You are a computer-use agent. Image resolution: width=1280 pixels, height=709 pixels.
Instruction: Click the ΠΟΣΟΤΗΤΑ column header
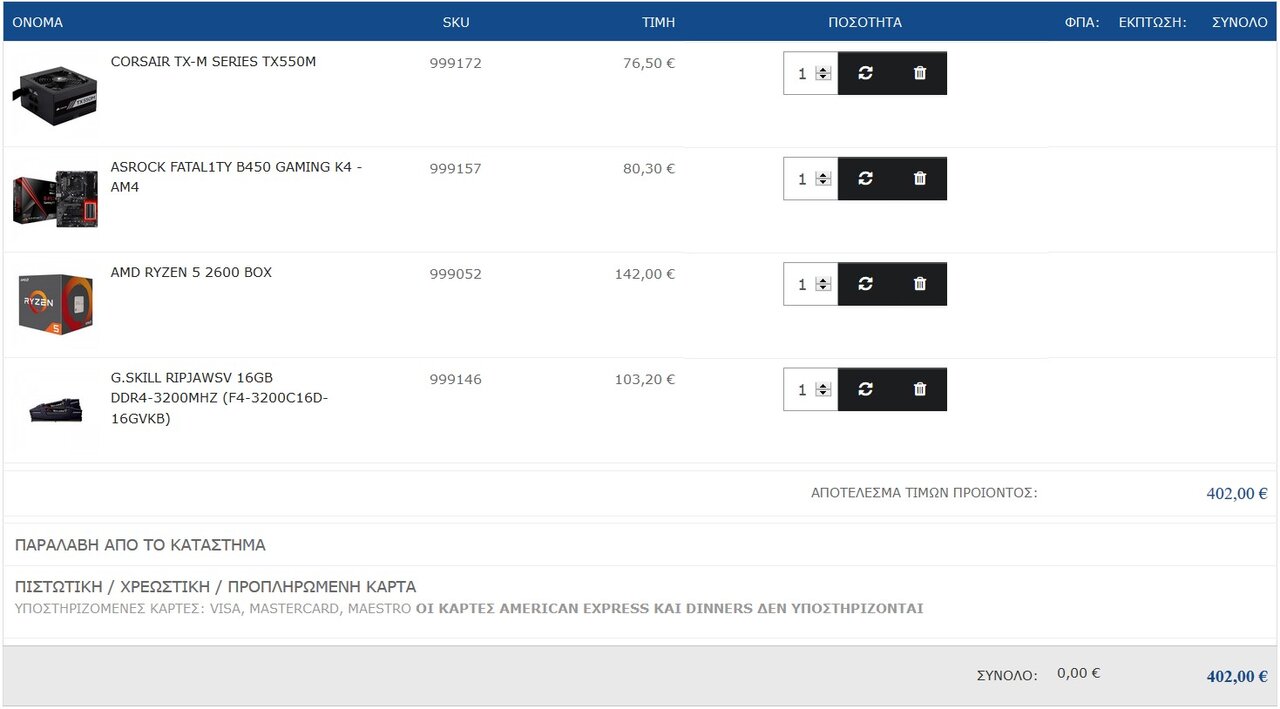[865, 22]
